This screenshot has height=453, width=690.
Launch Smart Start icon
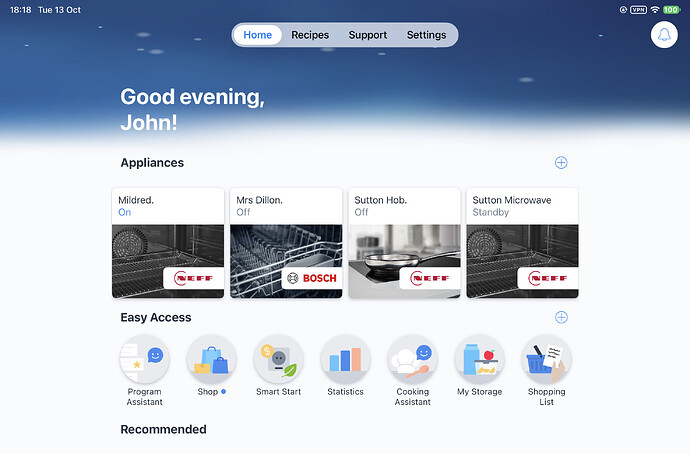pos(279,360)
